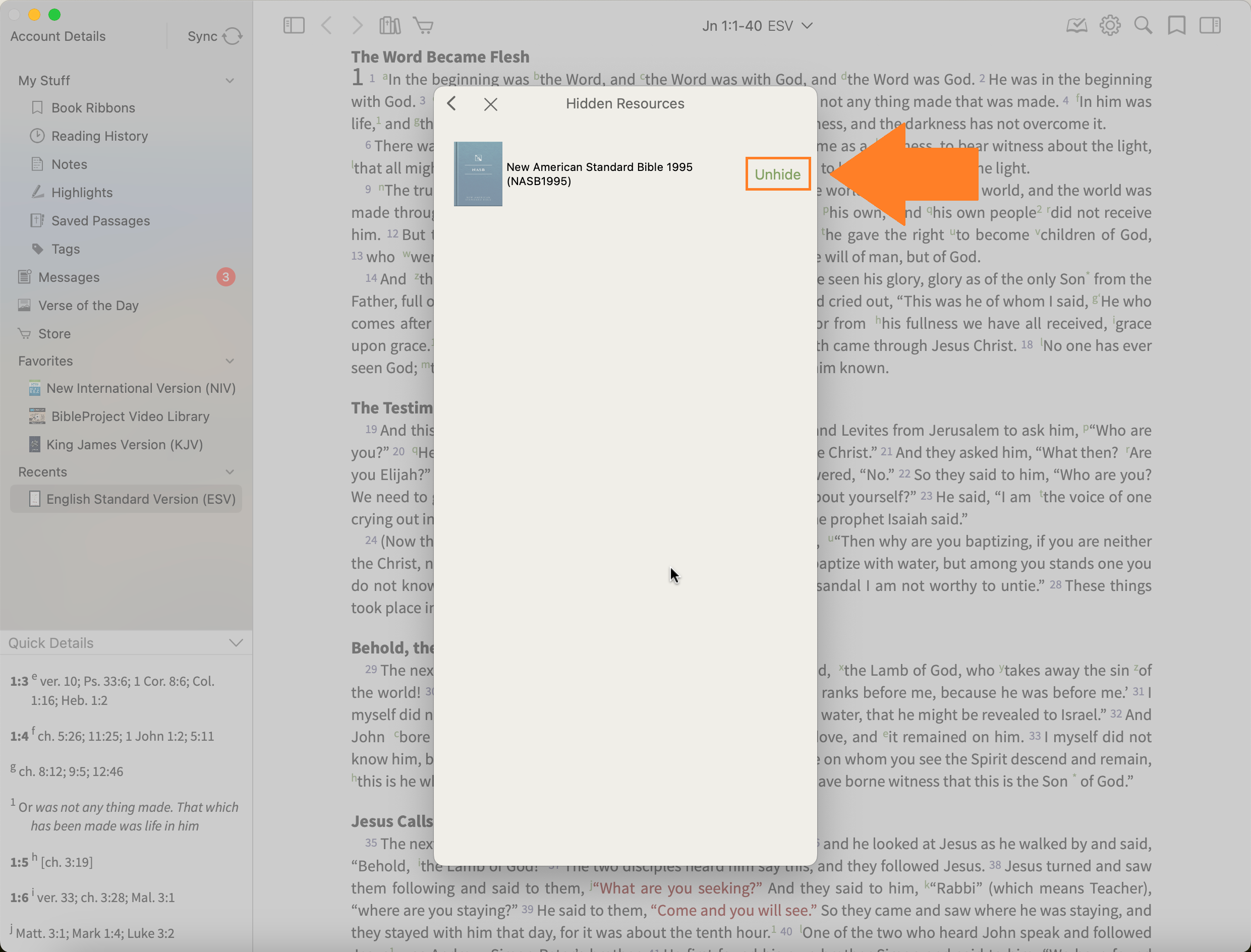Go back in Hidden Resources dialog
This screenshot has height=952, width=1251.
click(452, 104)
